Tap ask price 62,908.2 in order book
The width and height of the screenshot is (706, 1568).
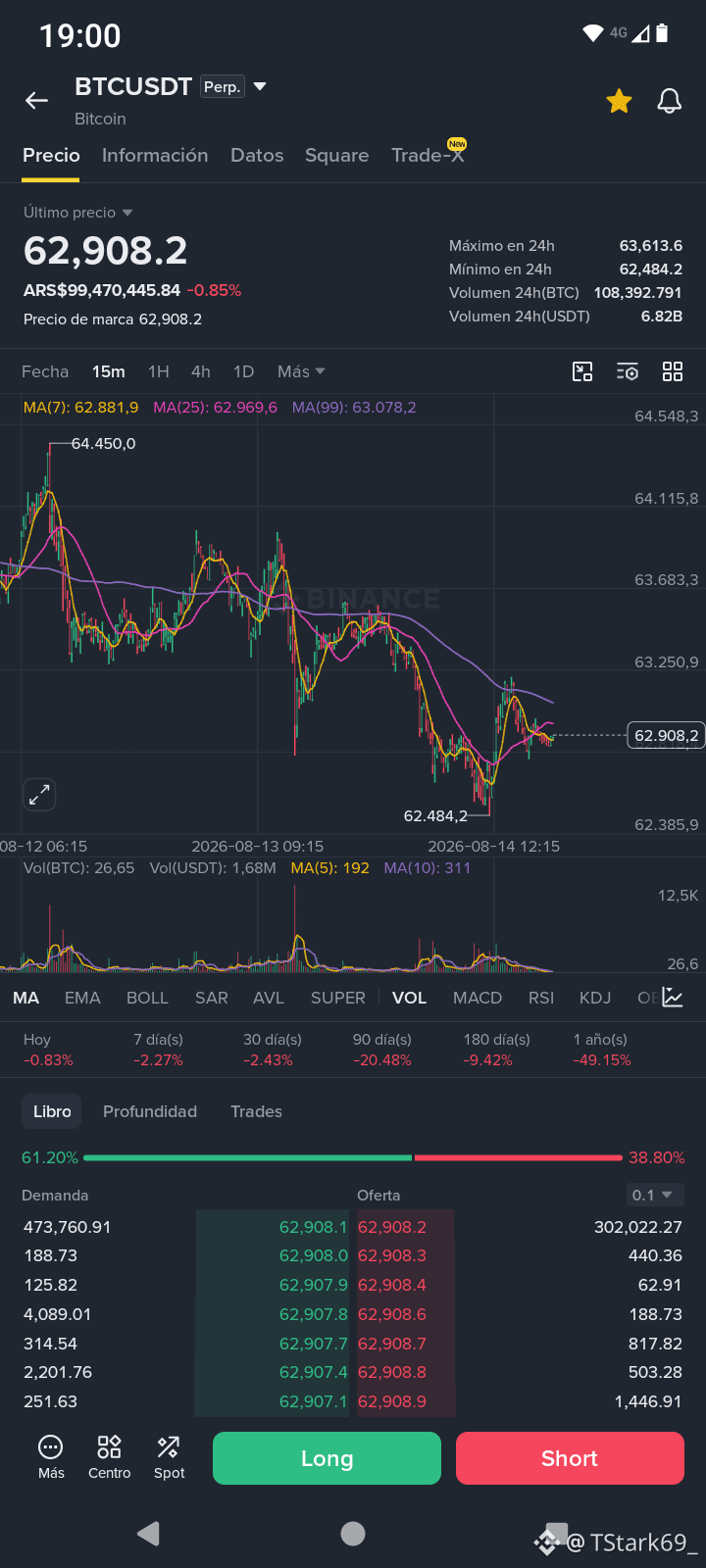pyautogui.click(x=392, y=1227)
